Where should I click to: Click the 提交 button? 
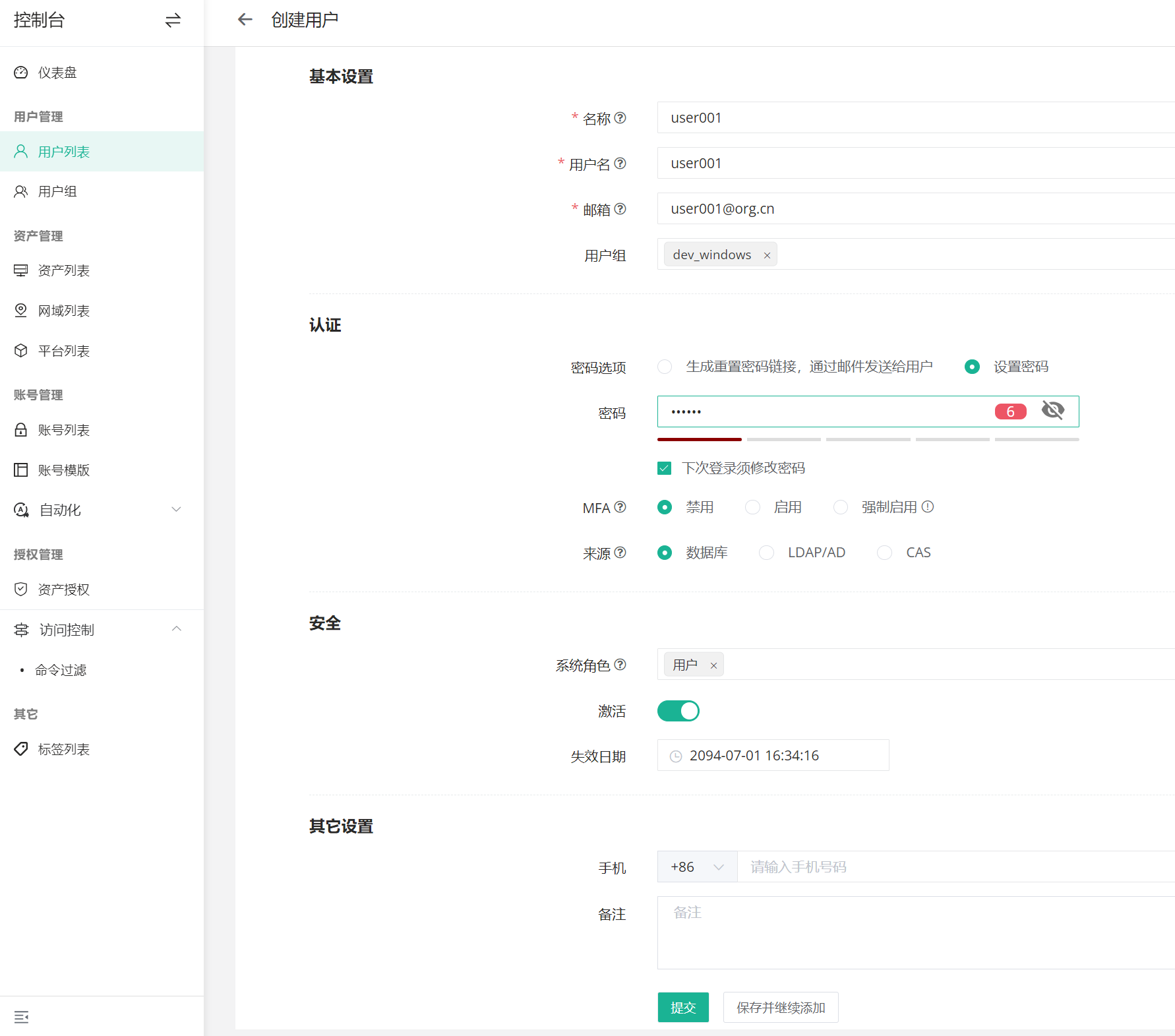click(683, 1008)
